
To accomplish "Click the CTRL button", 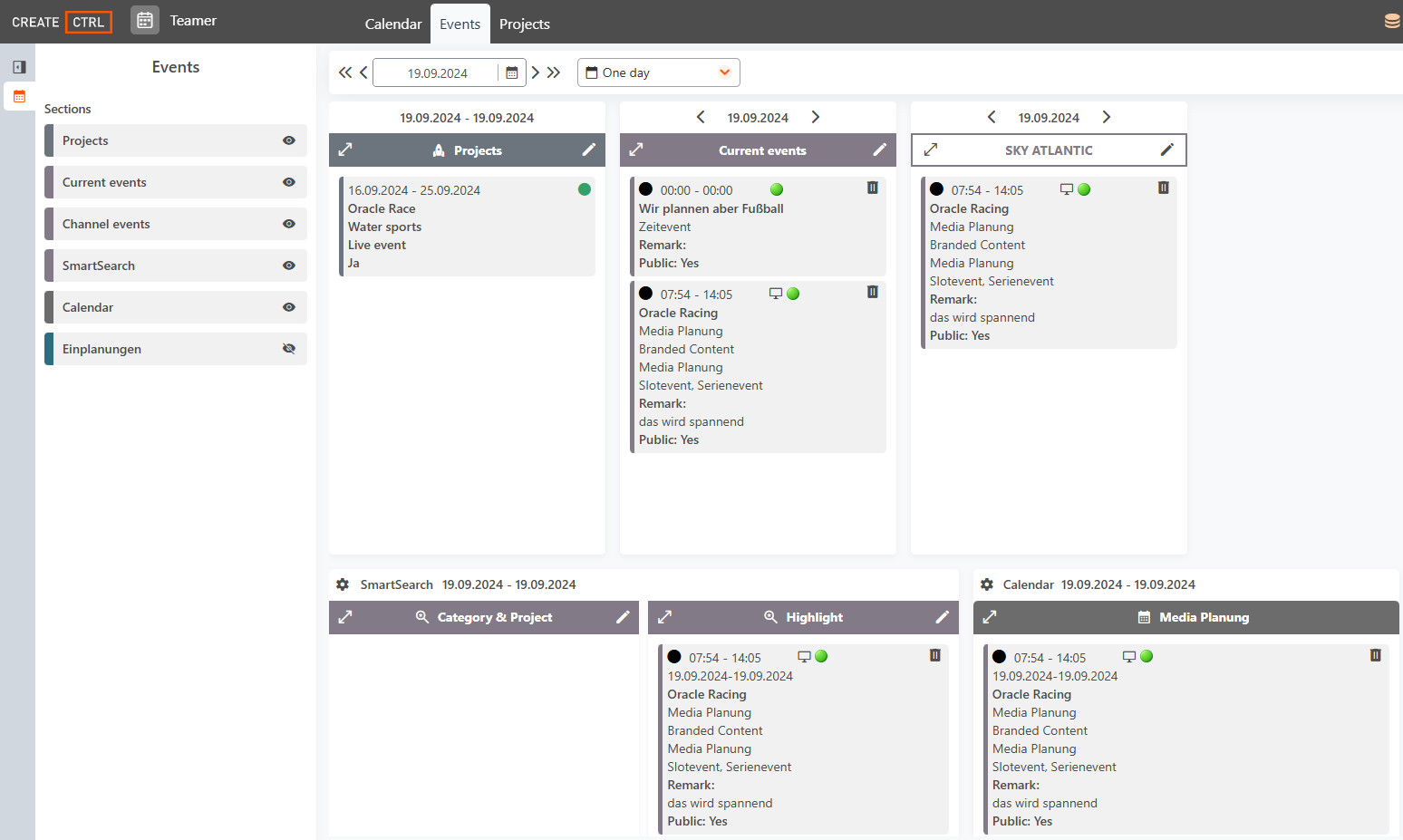I will 89,22.
